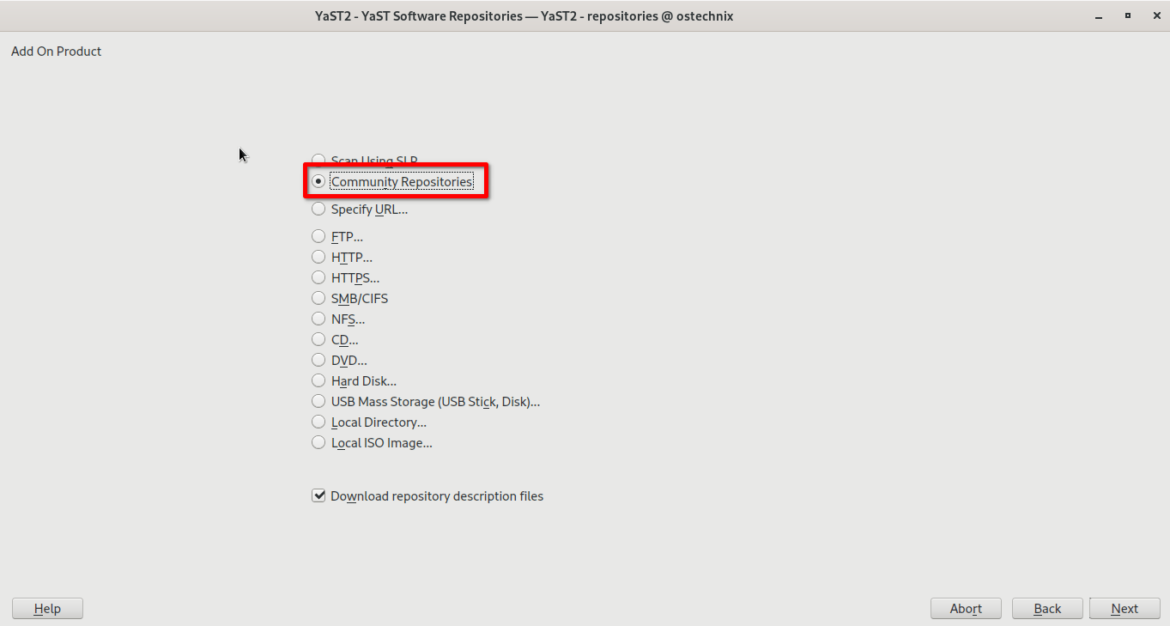Choose the Hard Disk radio option
Viewport: 1170px width, 626px height.
(319, 381)
